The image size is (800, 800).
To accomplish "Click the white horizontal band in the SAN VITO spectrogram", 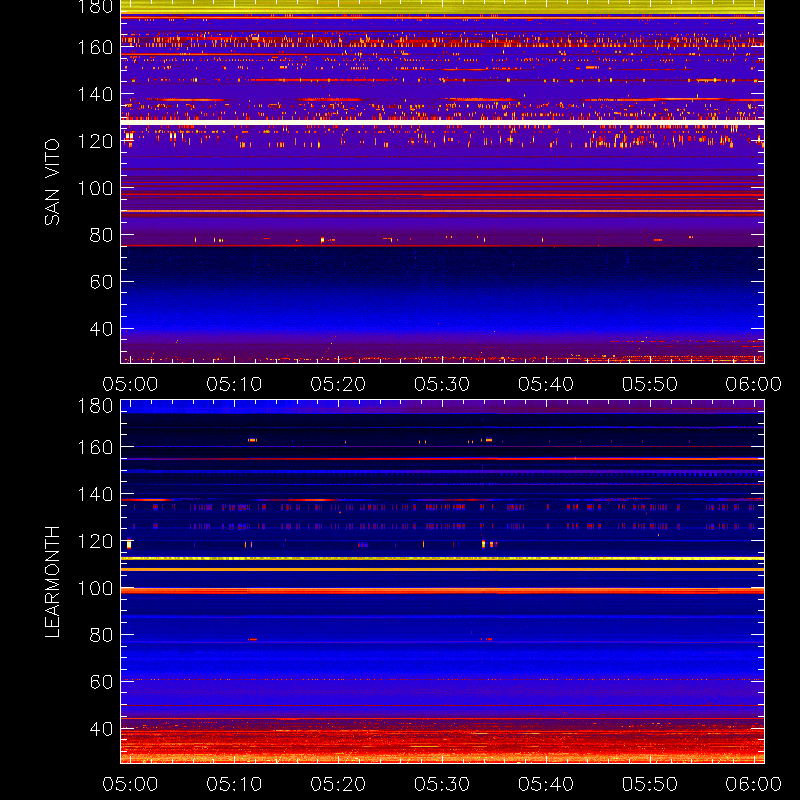I will 442,122.
